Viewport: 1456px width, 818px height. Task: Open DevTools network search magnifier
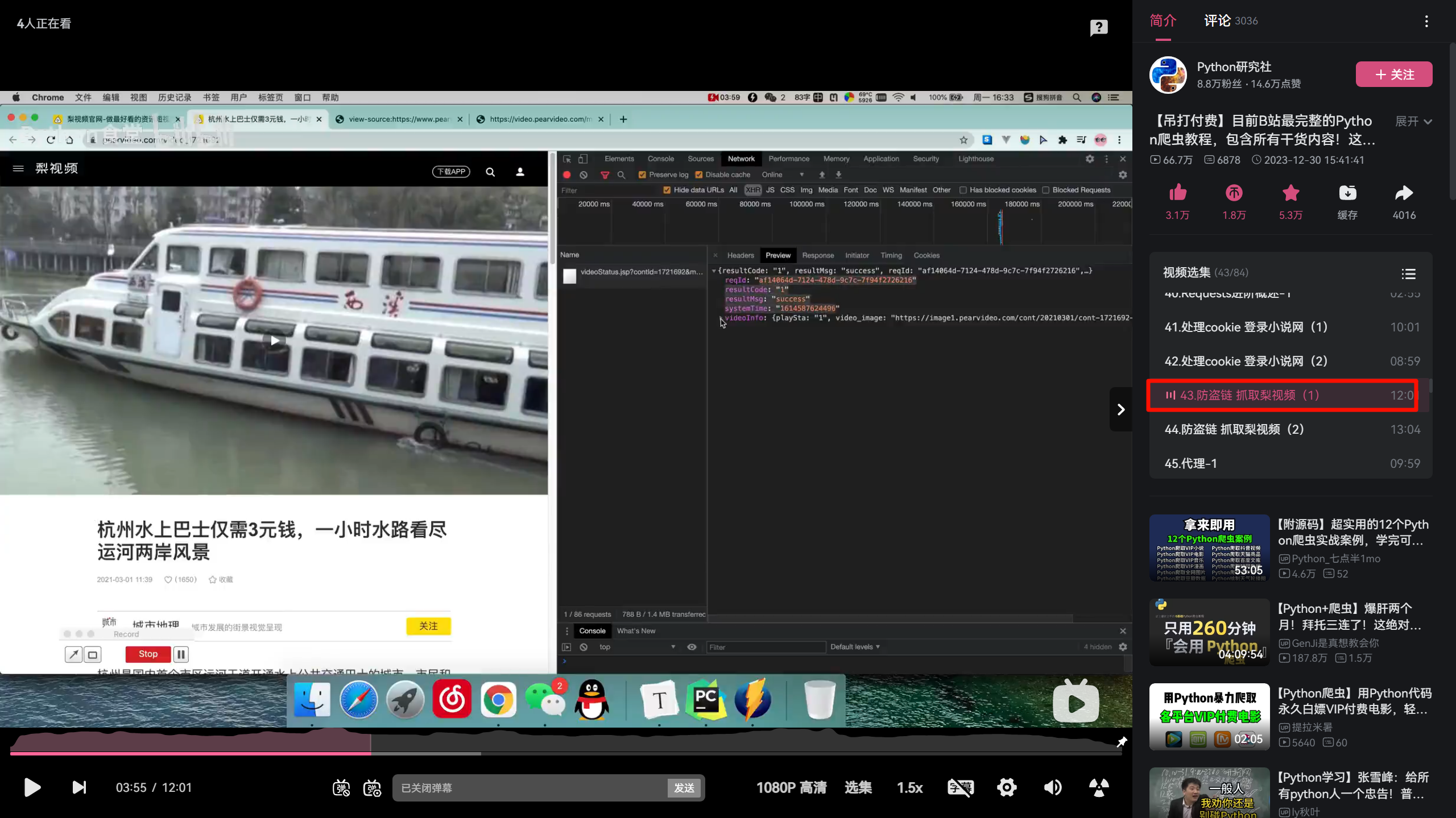(621, 175)
